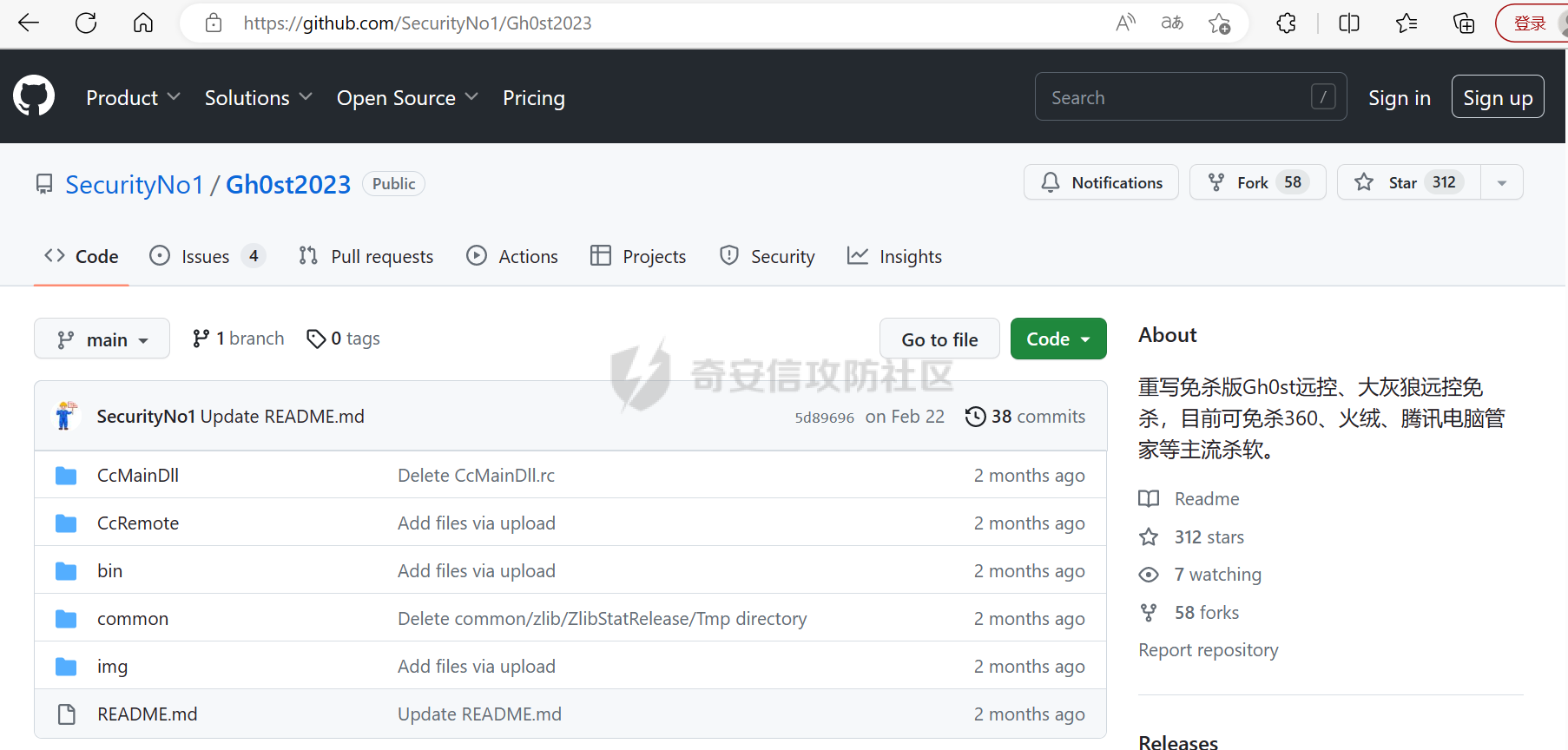Expand the Product menu

click(133, 98)
